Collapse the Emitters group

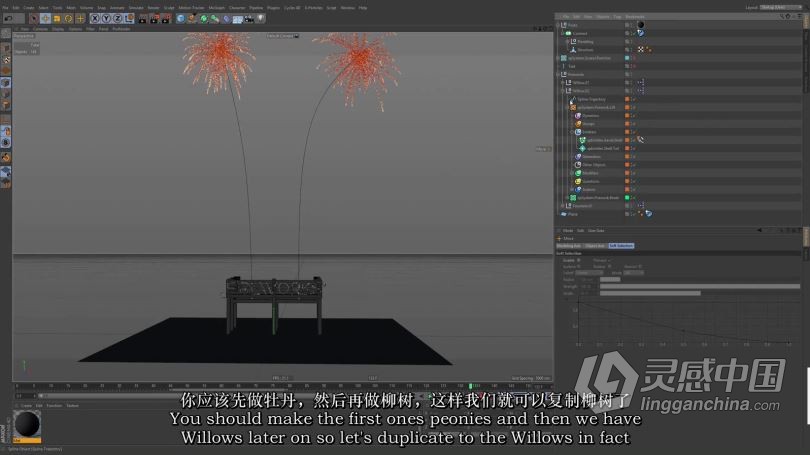[572, 132]
